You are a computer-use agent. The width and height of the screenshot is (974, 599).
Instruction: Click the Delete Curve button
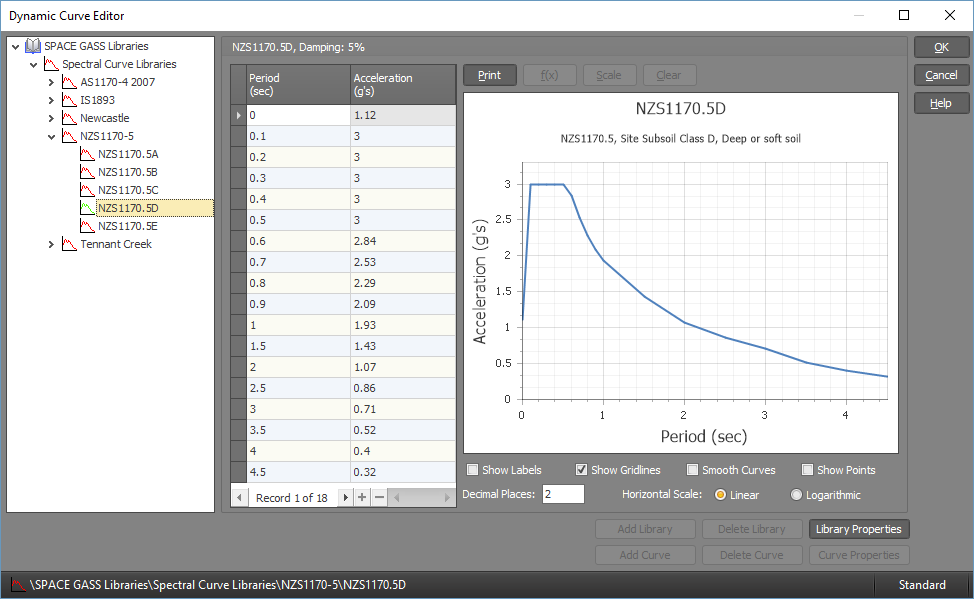tap(752, 555)
